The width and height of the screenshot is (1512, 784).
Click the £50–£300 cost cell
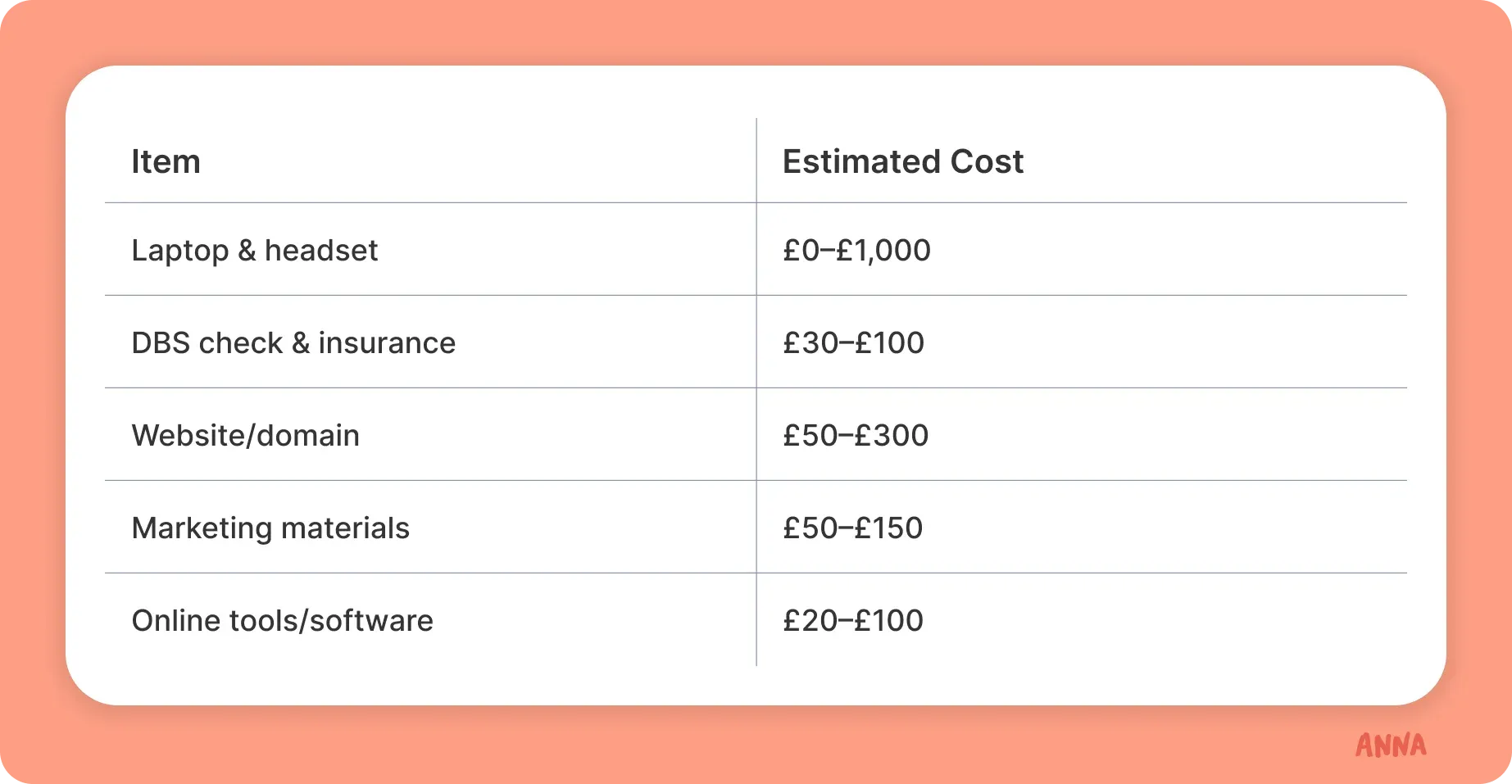point(856,435)
